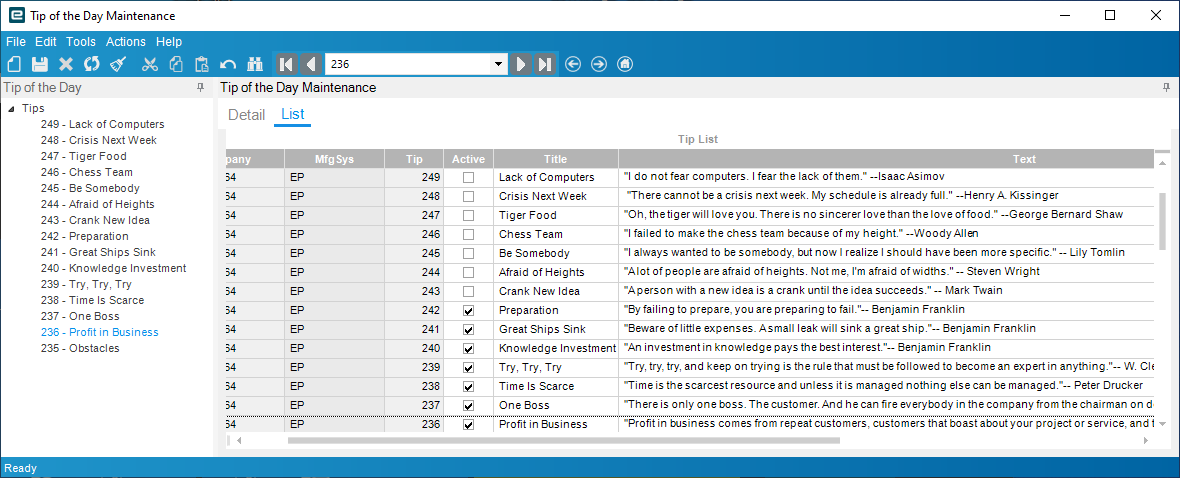The image size is (1180, 478).
Task: Go to the previous record
Action: pyautogui.click(x=310, y=64)
